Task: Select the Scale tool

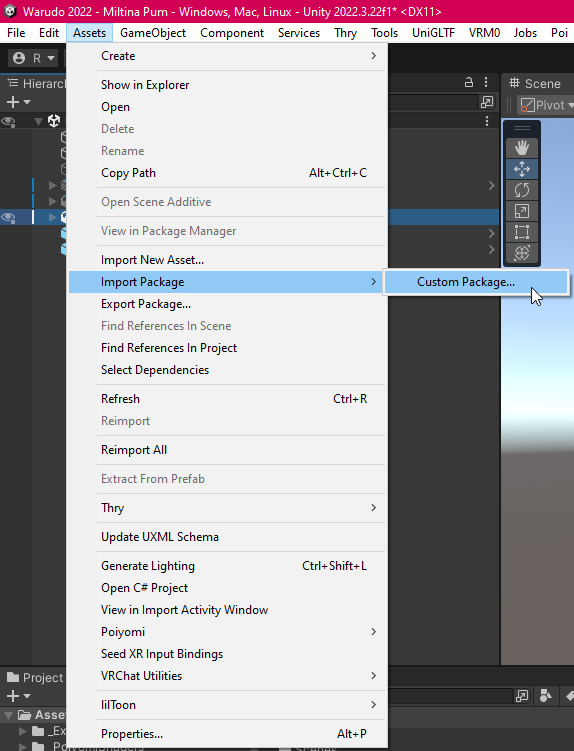Action: [522, 211]
